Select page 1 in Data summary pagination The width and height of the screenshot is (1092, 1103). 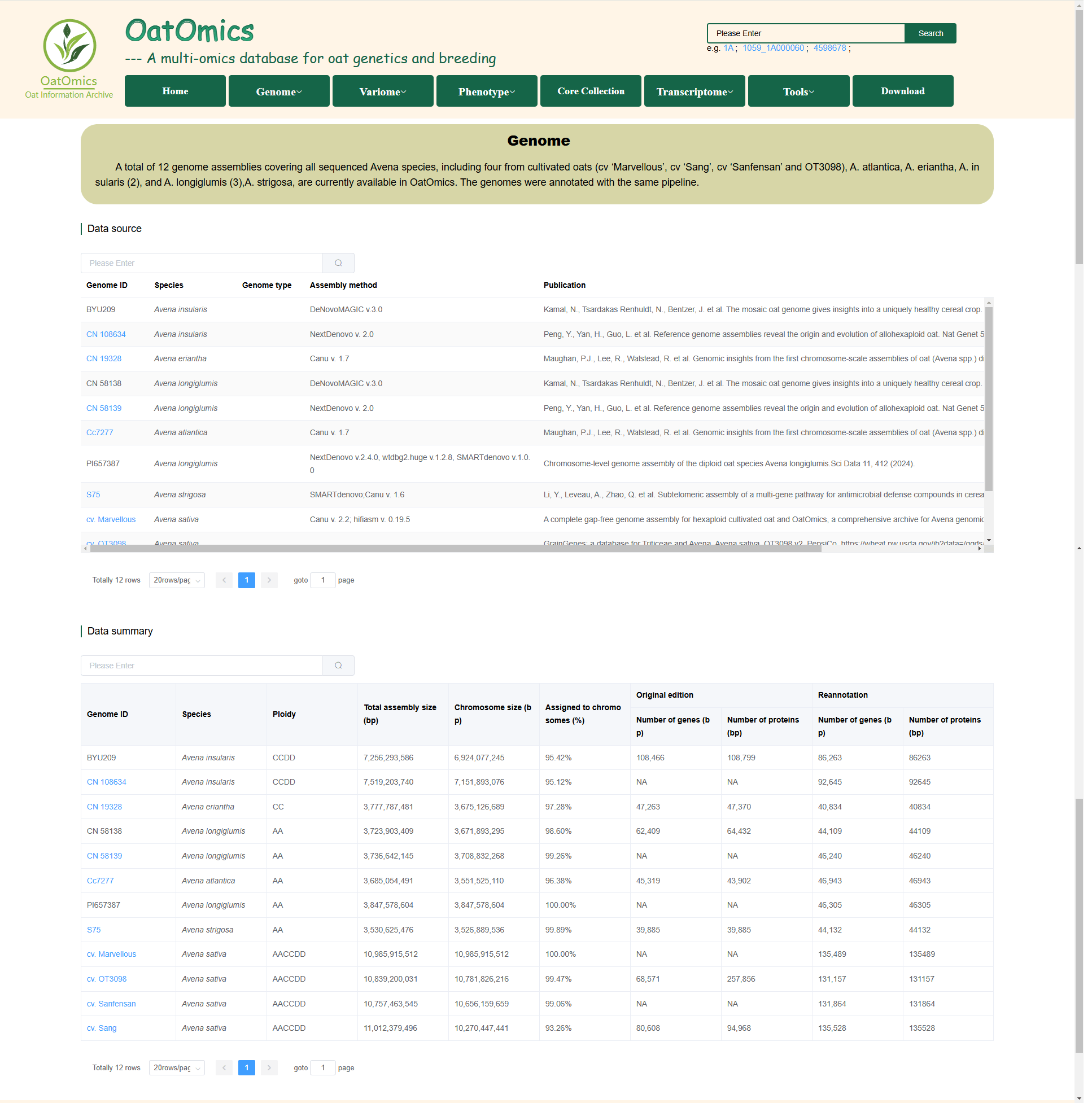point(247,1067)
